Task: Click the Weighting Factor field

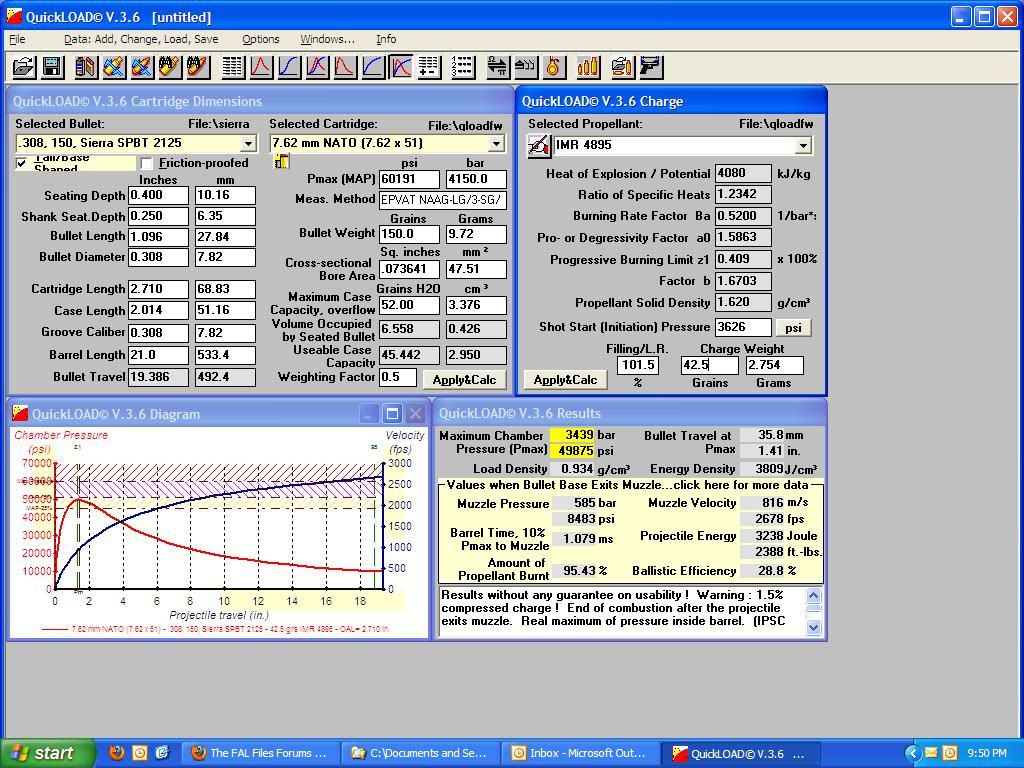Action: [x=397, y=377]
